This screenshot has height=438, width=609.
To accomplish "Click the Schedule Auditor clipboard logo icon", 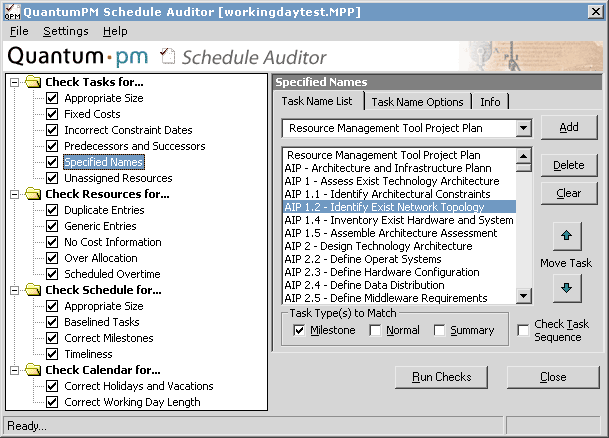I will click(x=168, y=56).
